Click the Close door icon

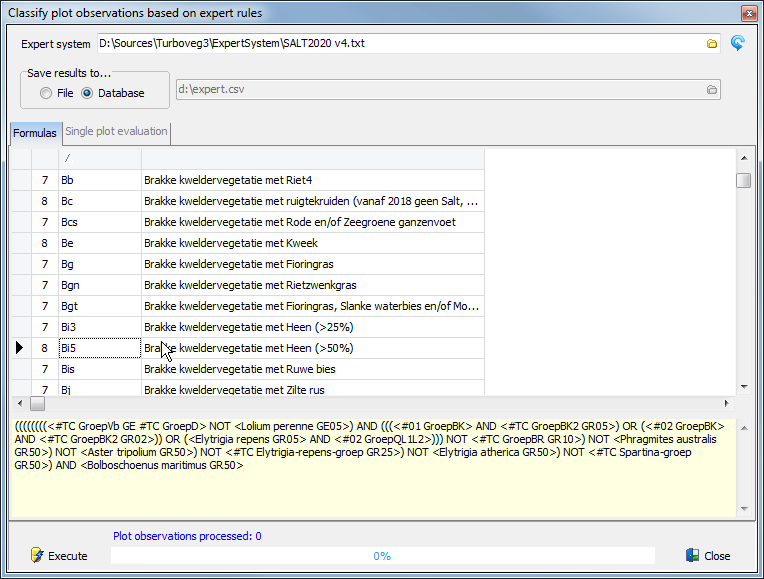click(692, 555)
